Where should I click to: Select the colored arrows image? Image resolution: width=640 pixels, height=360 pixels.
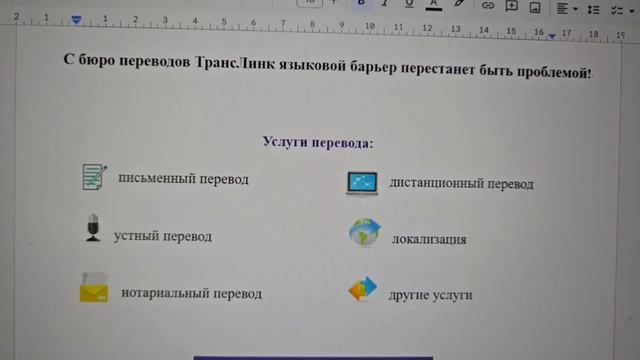point(363,289)
